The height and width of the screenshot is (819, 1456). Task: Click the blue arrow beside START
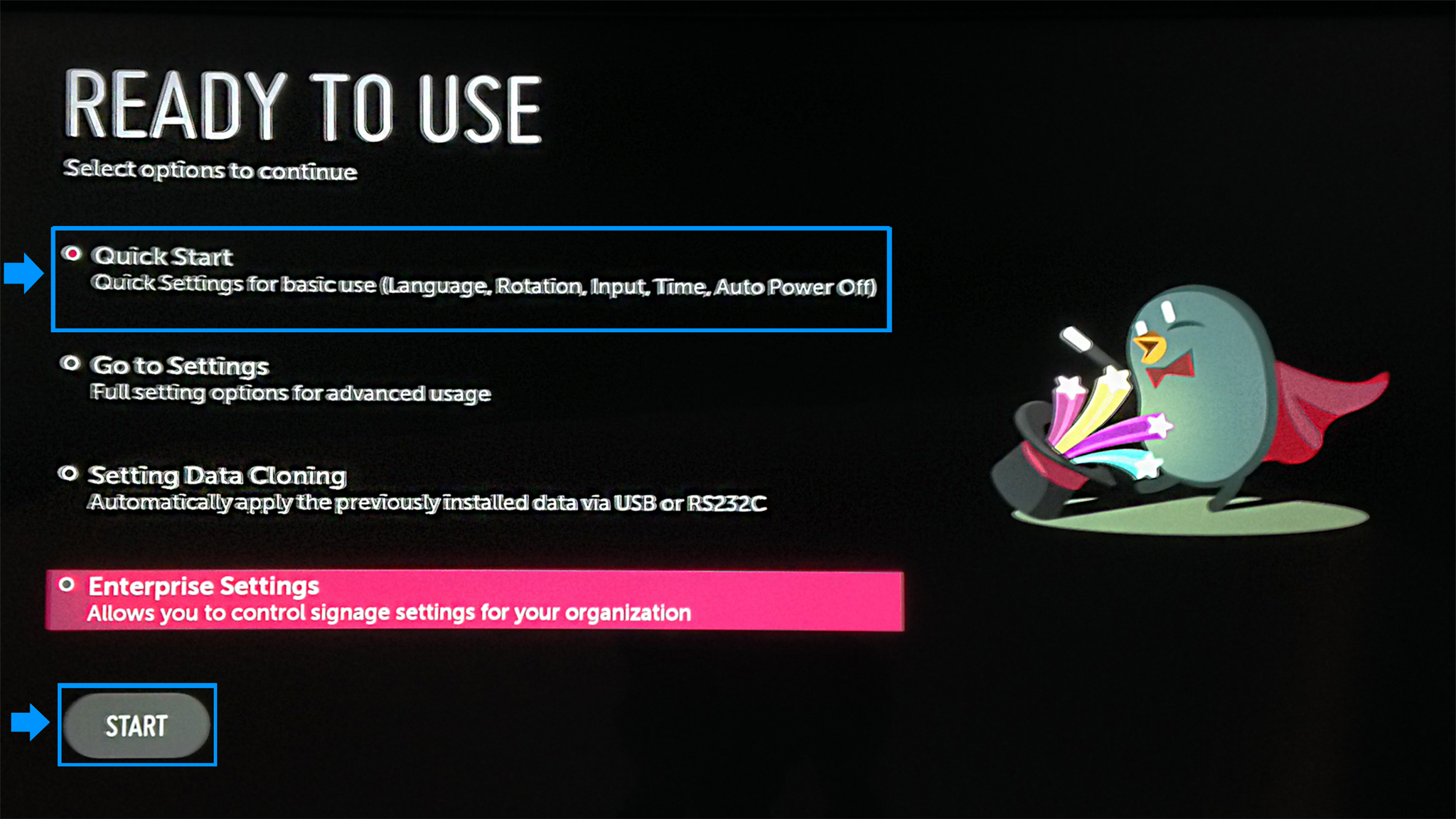pyautogui.click(x=31, y=722)
